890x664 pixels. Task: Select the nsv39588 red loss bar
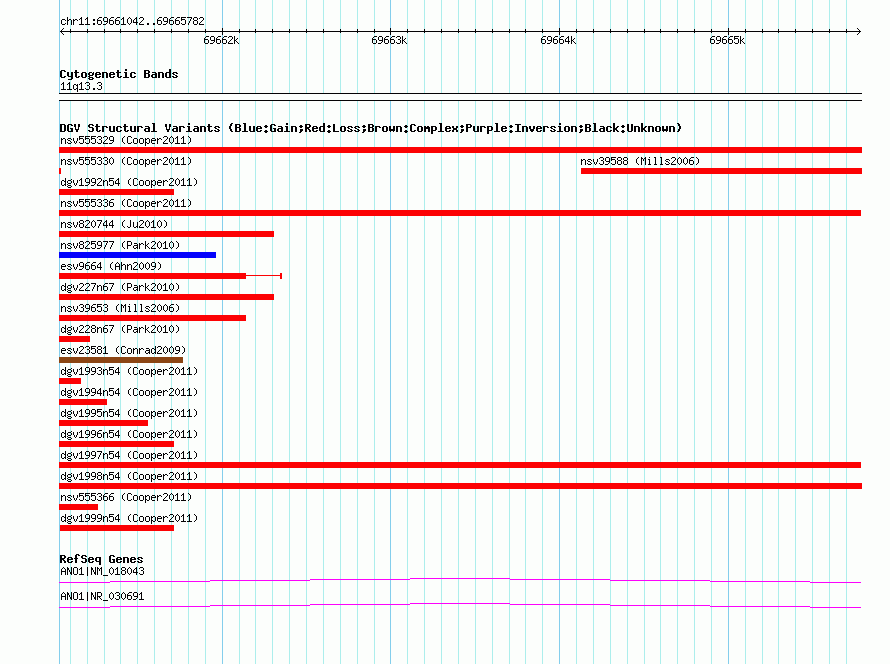coord(721,171)
